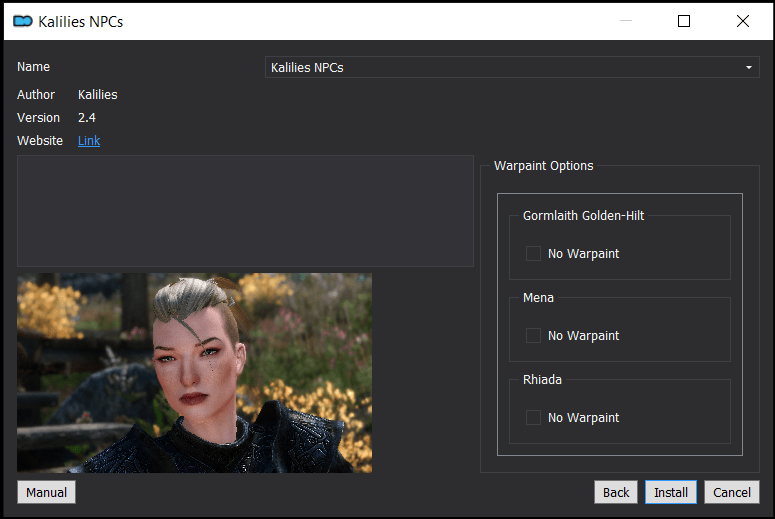Click Install to install the mod
Screen dimensions: 775x519
pyautogui.click(x=671, y=492)
